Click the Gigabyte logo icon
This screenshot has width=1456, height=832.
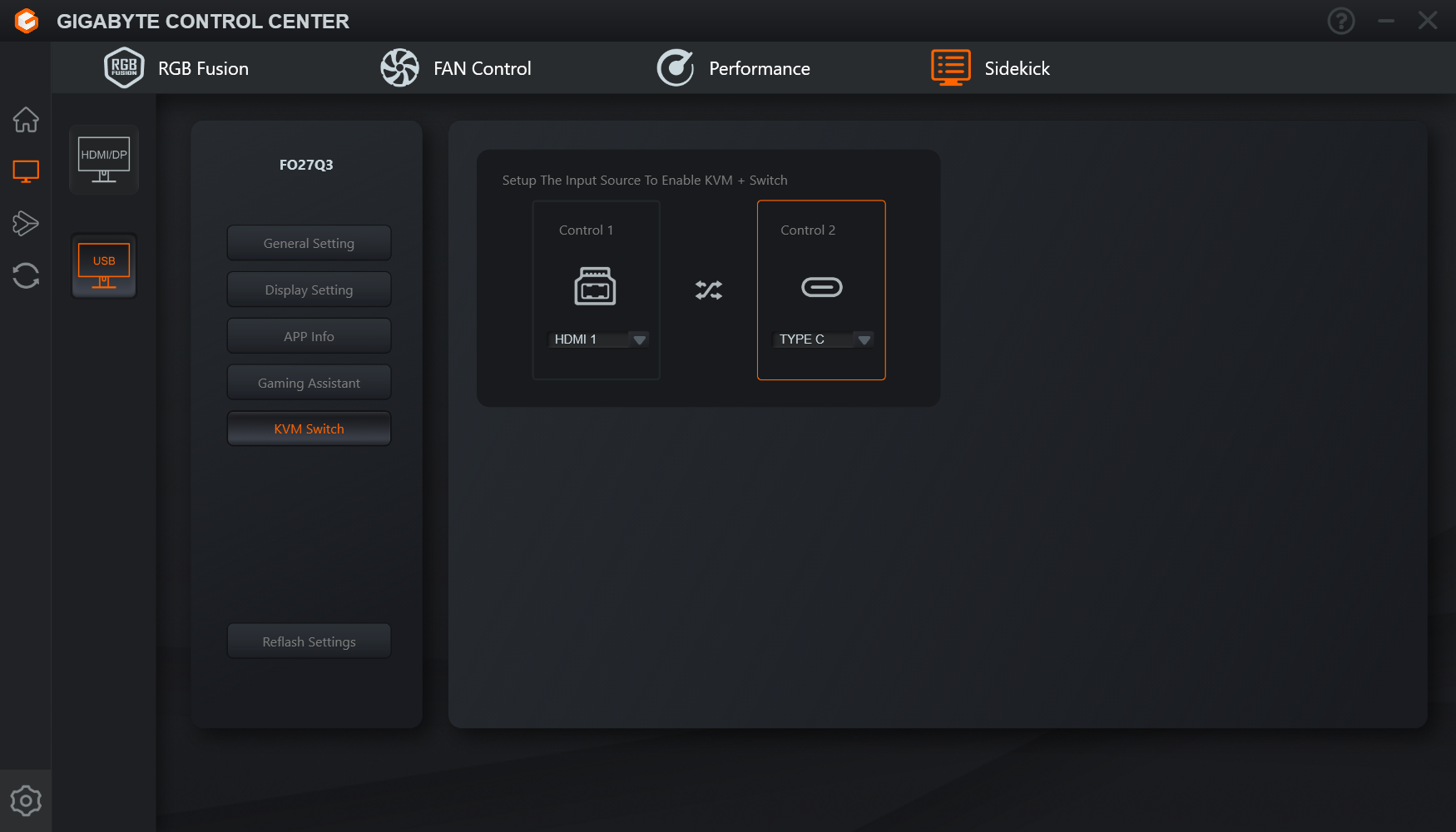click(x=27, y=21)
